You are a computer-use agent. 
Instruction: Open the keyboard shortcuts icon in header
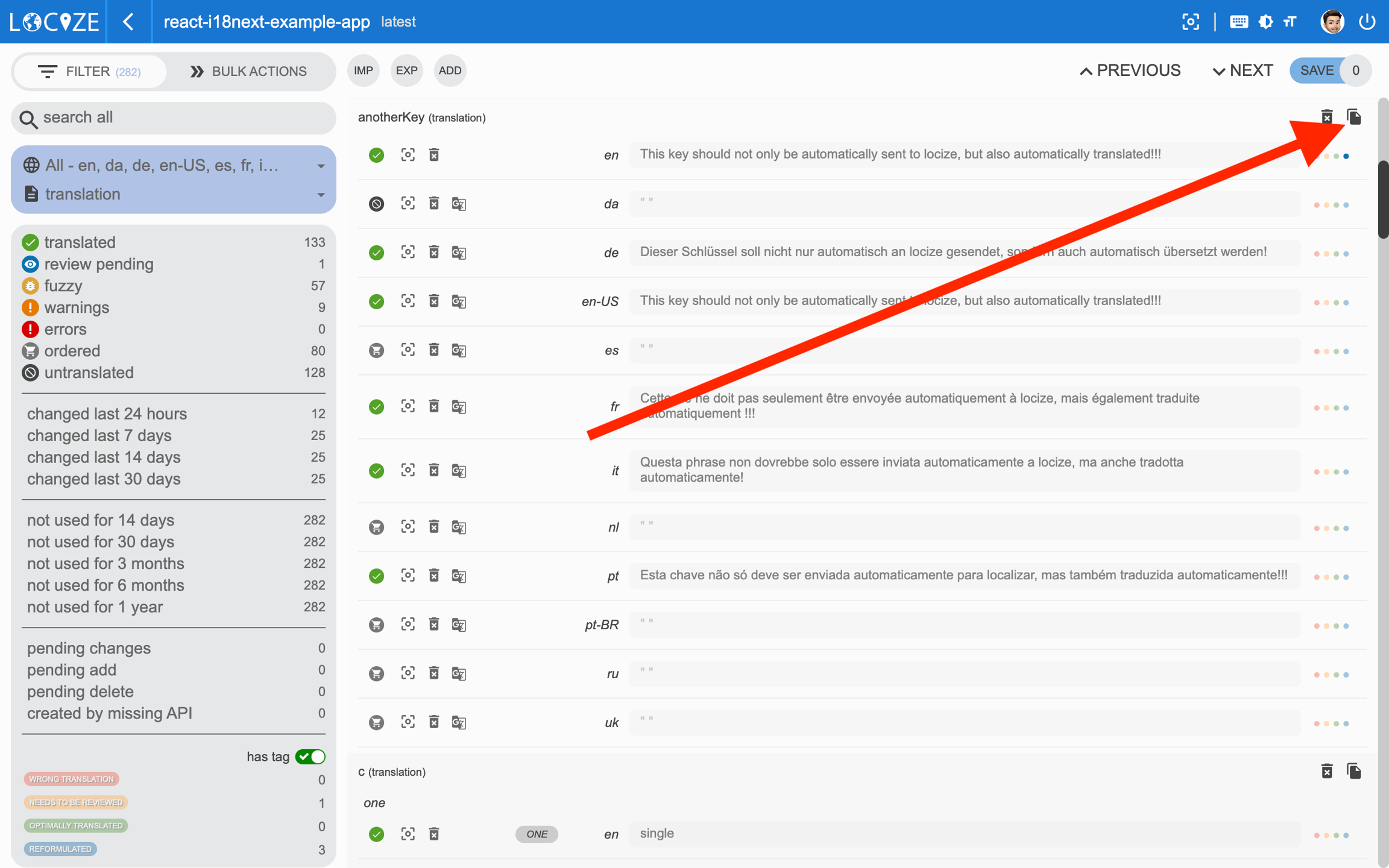[x=1239, y=22]
